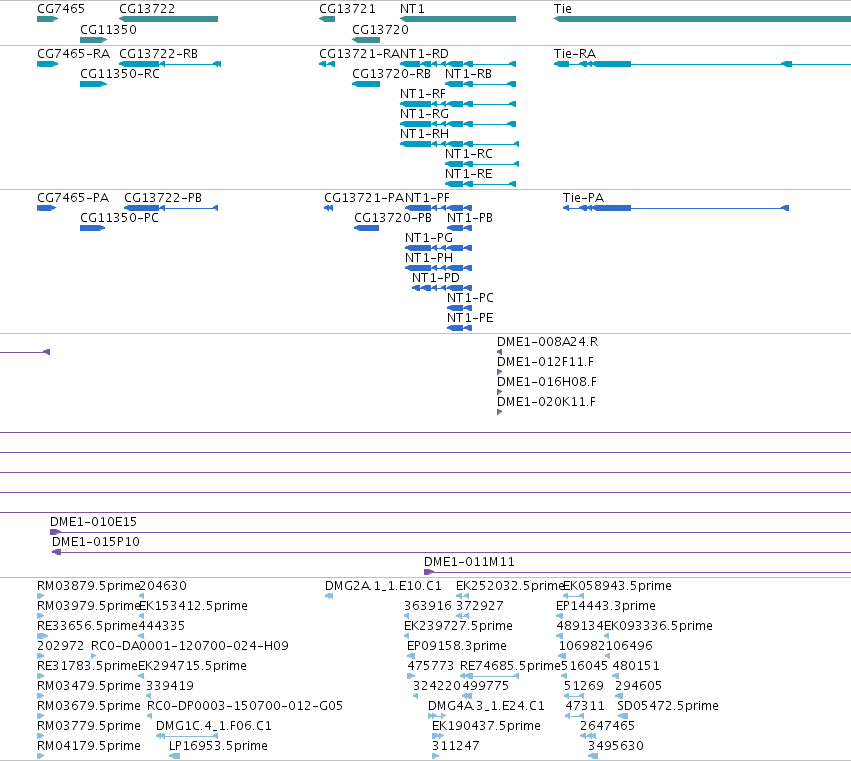Click the 363916 EST label
Image resolution: width=851 pixels, height=761 pixels.
(x=428, y=606)
